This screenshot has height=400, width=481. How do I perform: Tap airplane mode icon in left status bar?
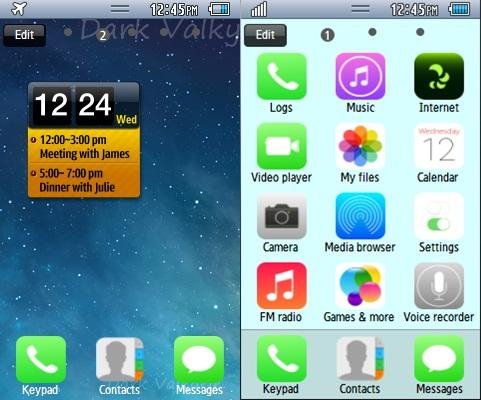tap(19, 9)
